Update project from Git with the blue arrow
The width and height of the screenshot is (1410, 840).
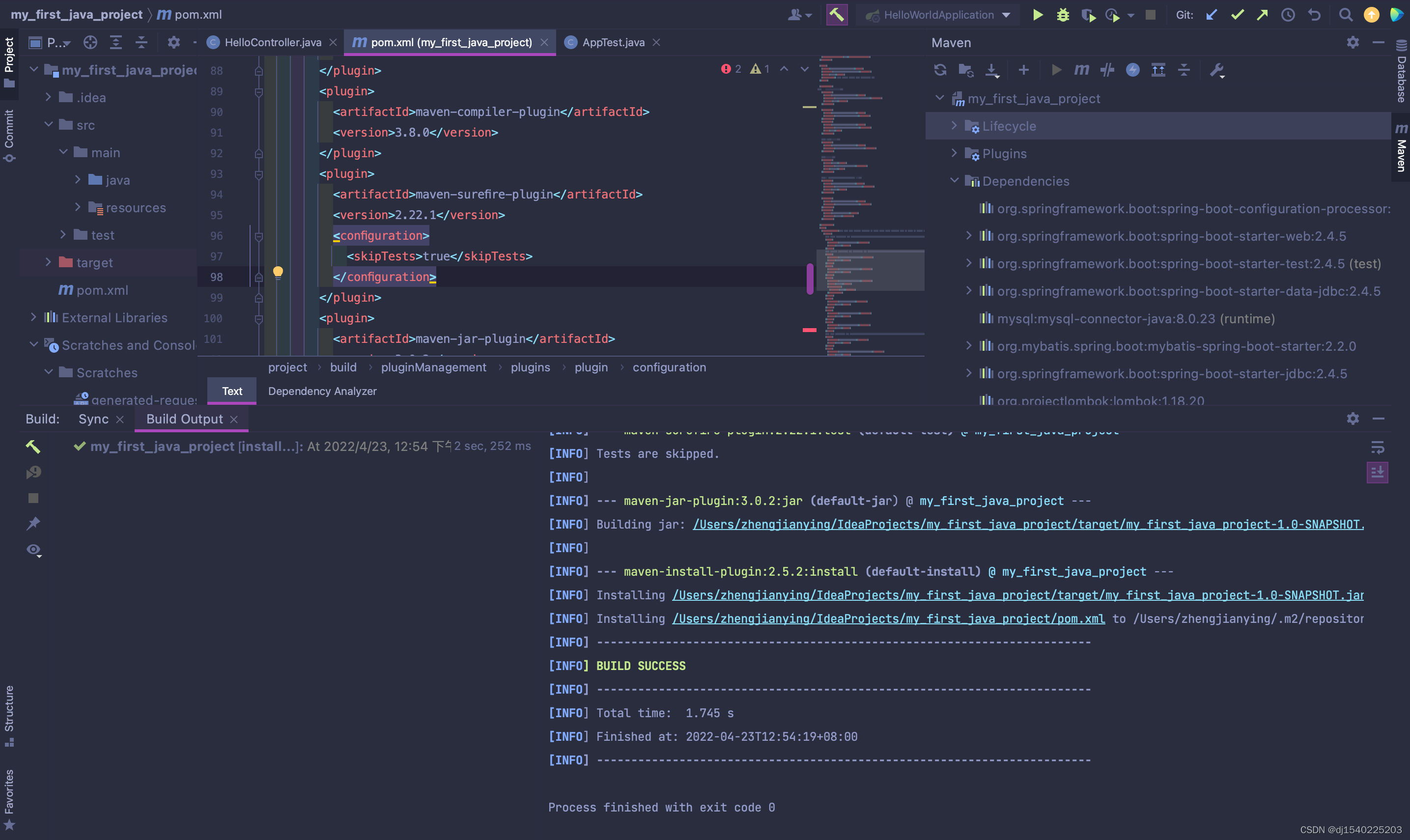tap(1211, 15)
